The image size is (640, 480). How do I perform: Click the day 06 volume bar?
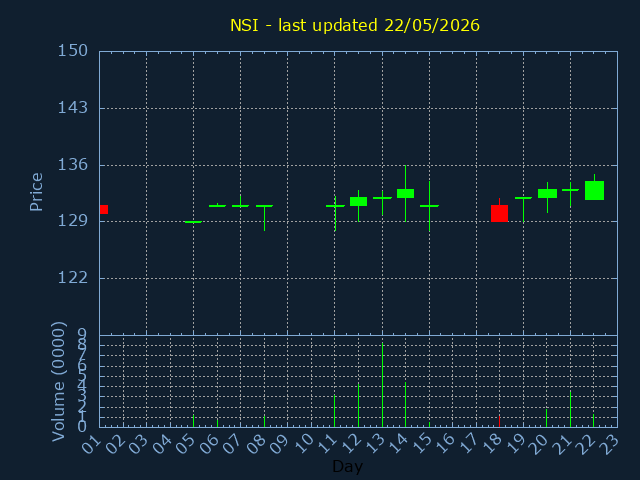pyautogui.click(x=217, y=423)
